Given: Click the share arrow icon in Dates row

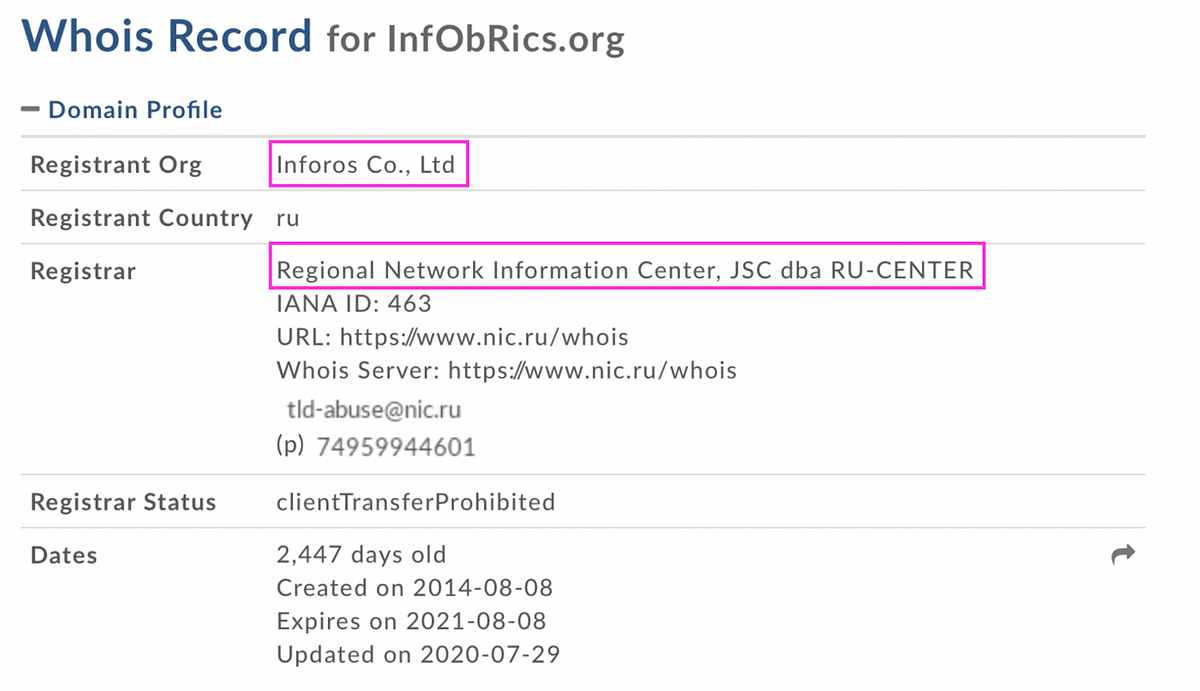Looking at the screenshot, I should coord(1123,554).
